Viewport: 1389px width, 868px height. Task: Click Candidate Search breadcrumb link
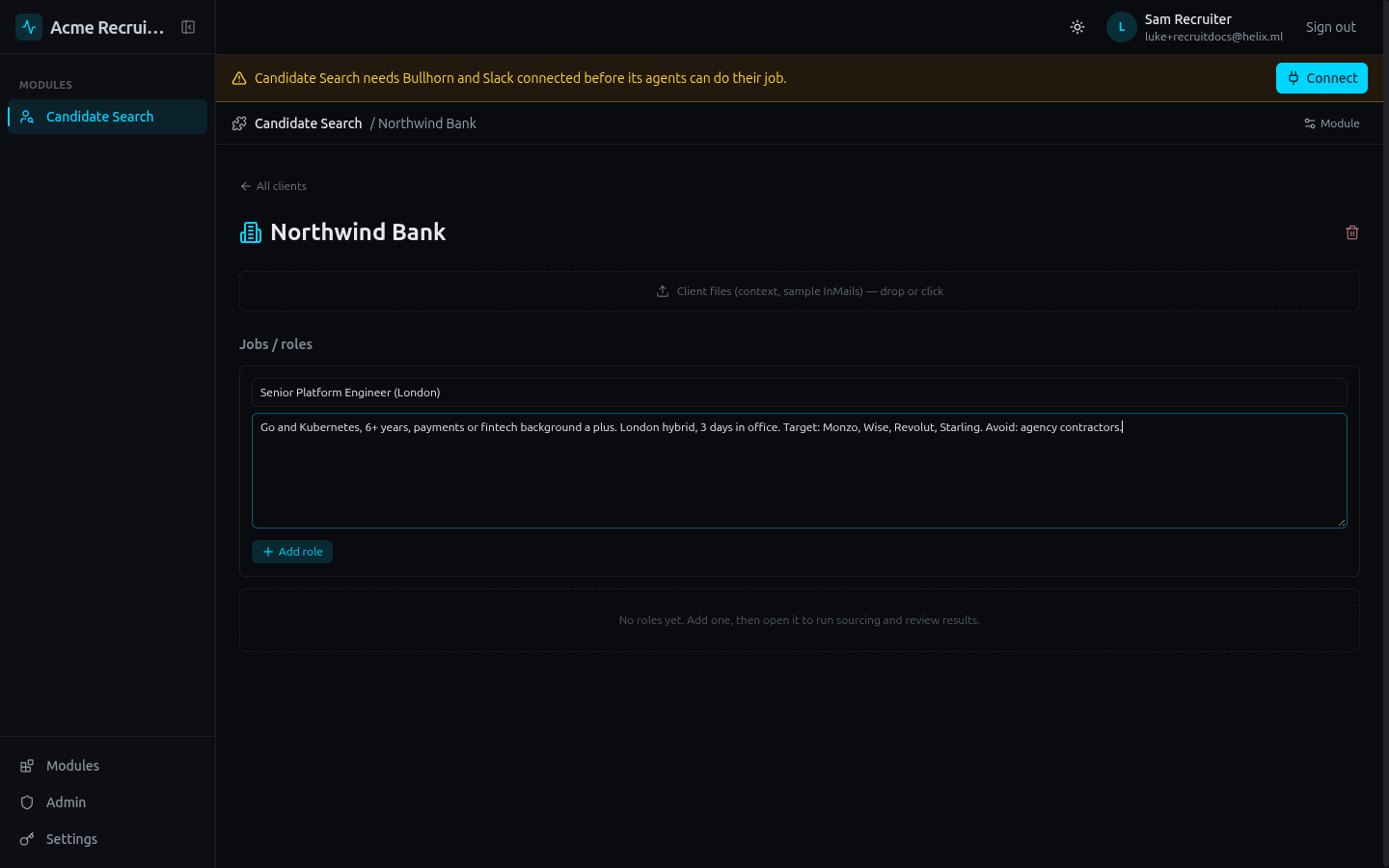pyautogui.click(x=308, y=123)
